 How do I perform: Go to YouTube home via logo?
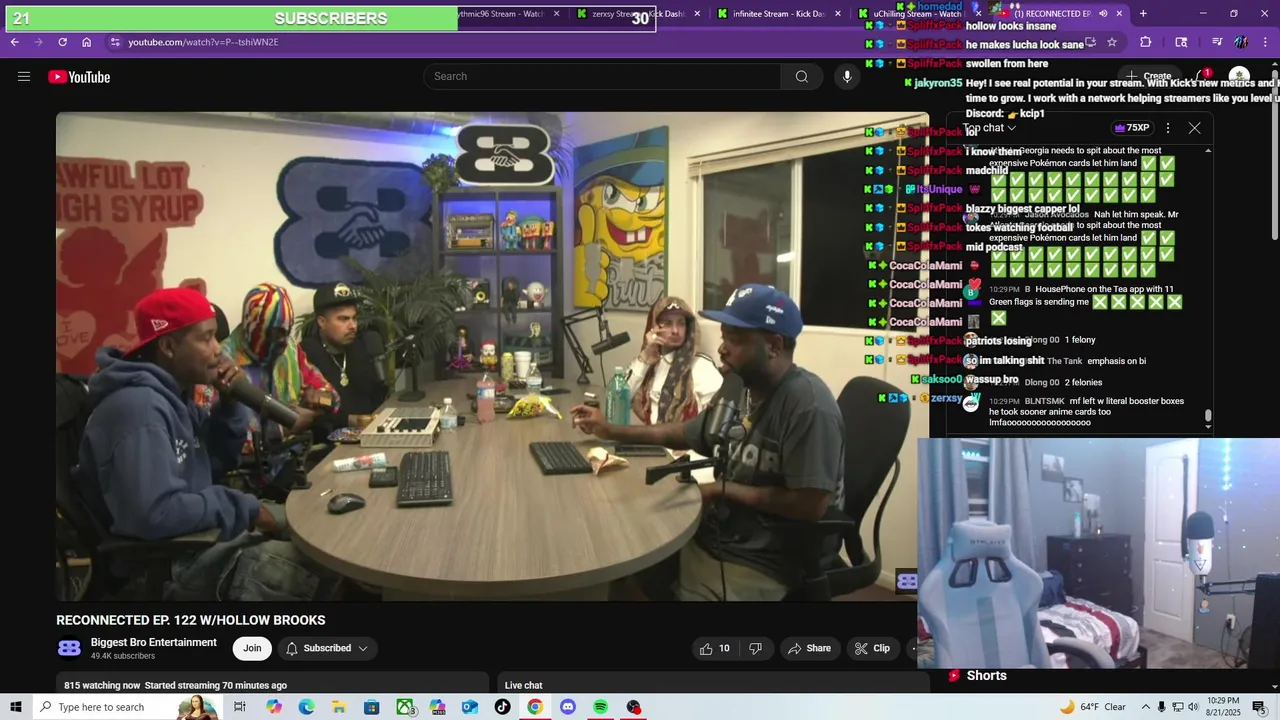pyautogui.click(x=79, y=77)
